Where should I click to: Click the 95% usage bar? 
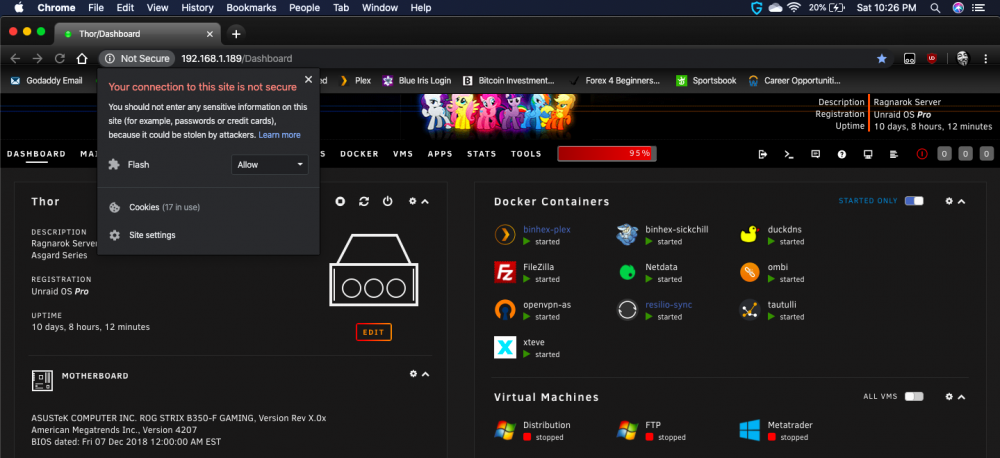(x=607, y=154)
